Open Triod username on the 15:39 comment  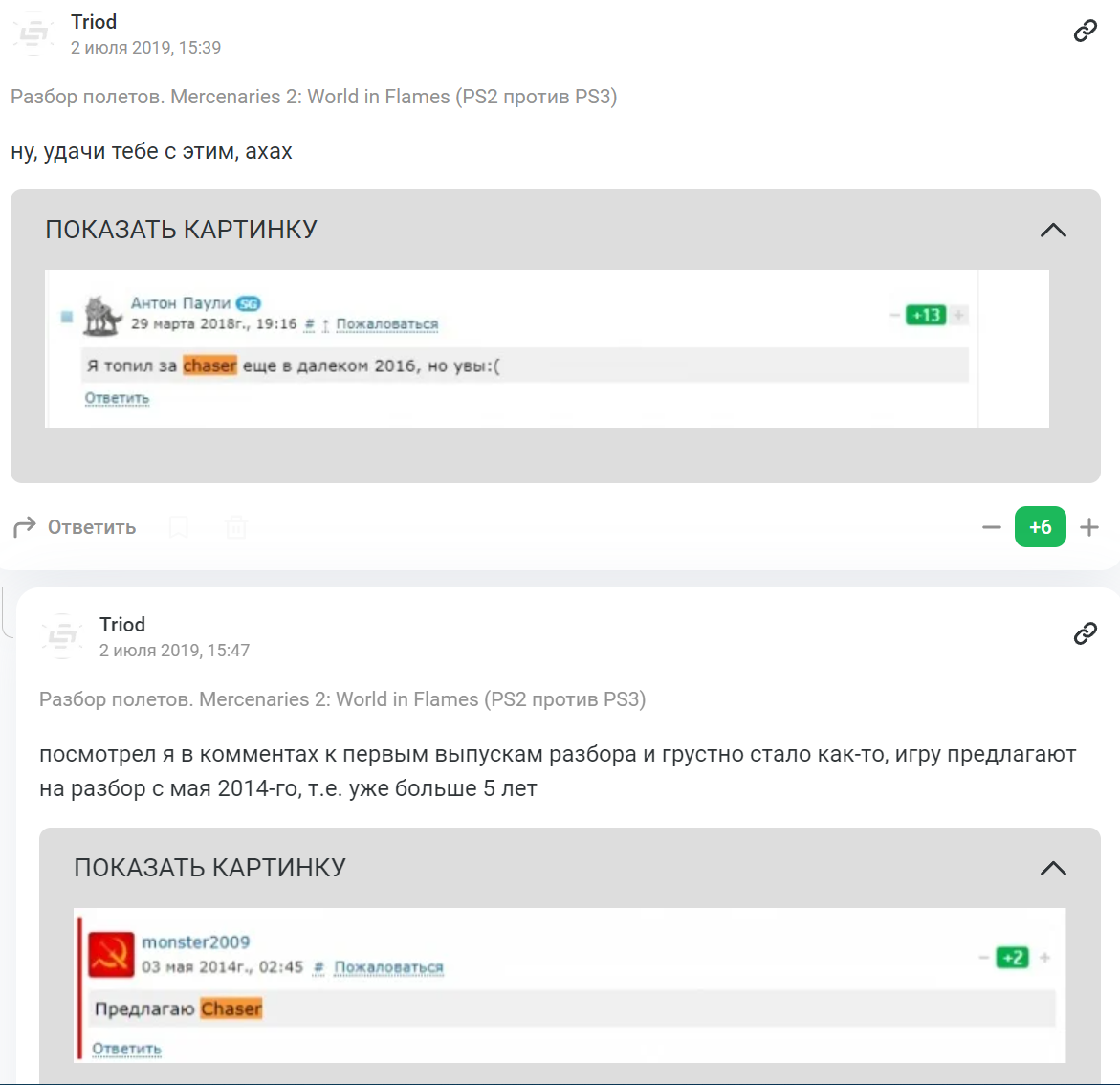pyautogui.click(x=94, y=22)
